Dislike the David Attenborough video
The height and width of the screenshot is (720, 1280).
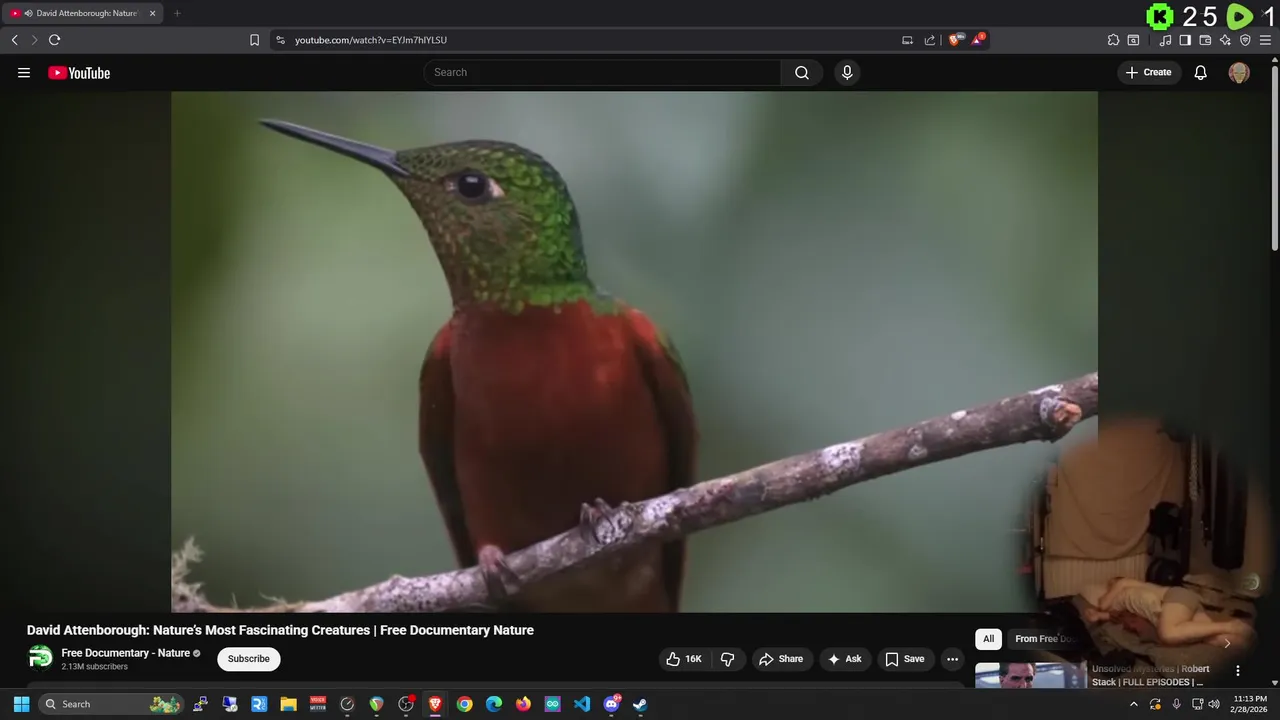point(728,659)
